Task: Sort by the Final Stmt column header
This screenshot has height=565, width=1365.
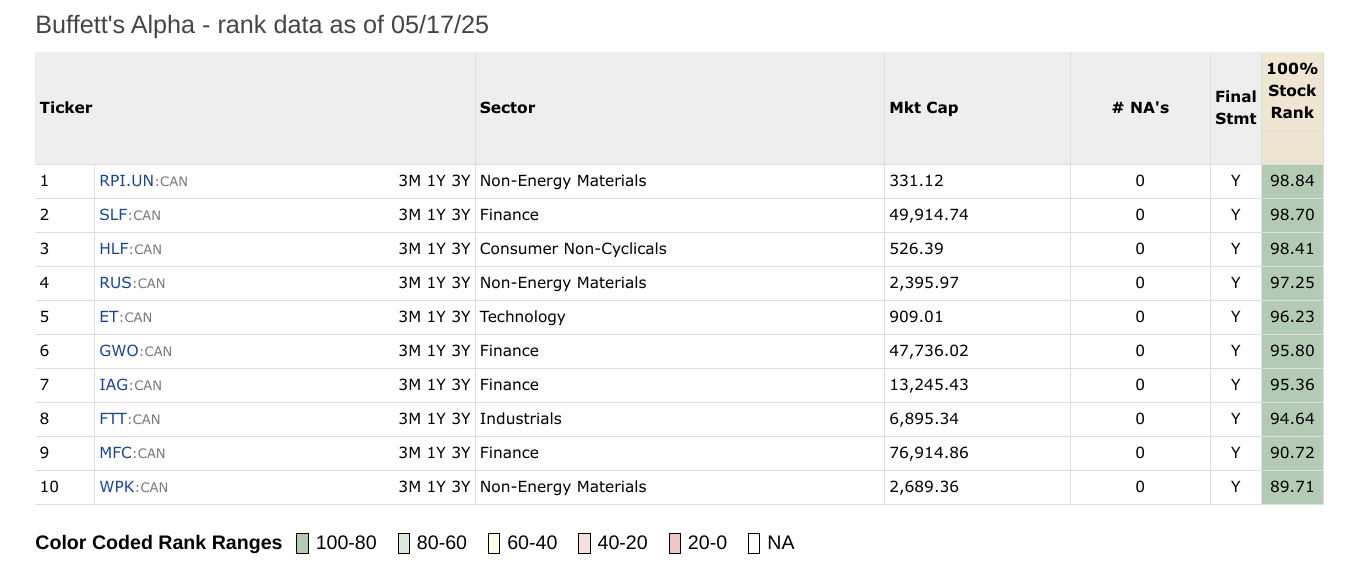Action: 1236,108
